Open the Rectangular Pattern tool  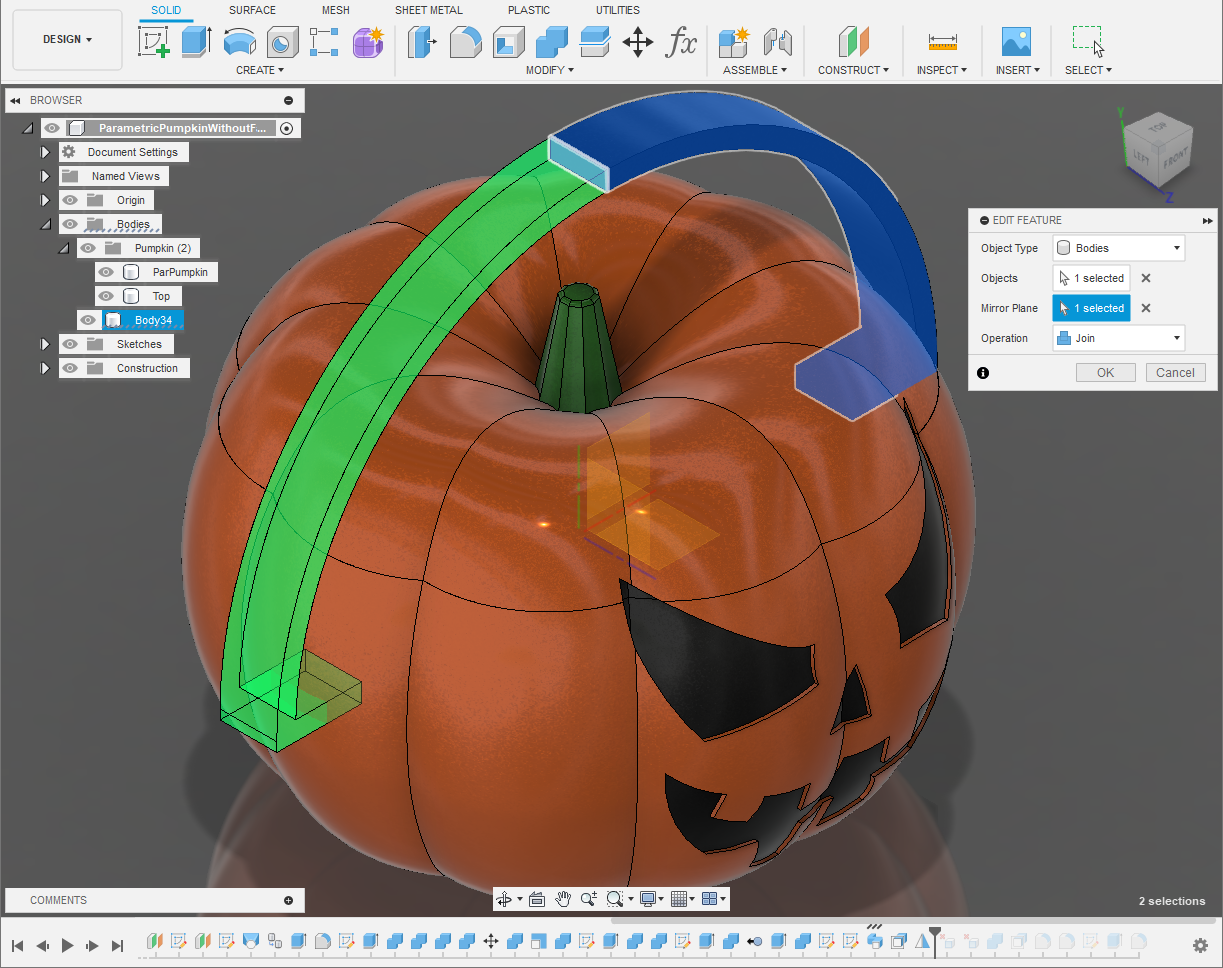325,42
